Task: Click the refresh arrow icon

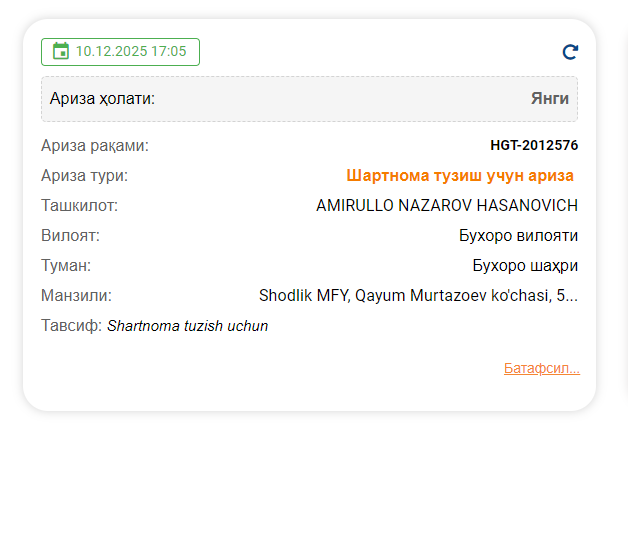Action: tap(570, 52)
